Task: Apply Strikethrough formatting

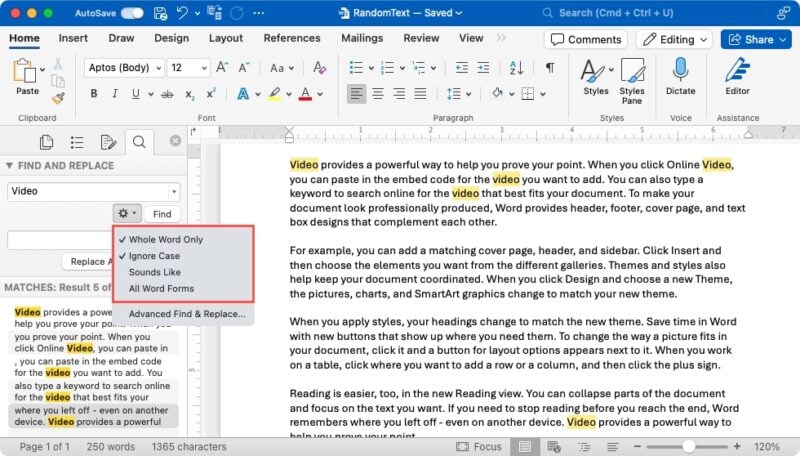Action: [x=167, y=94]
